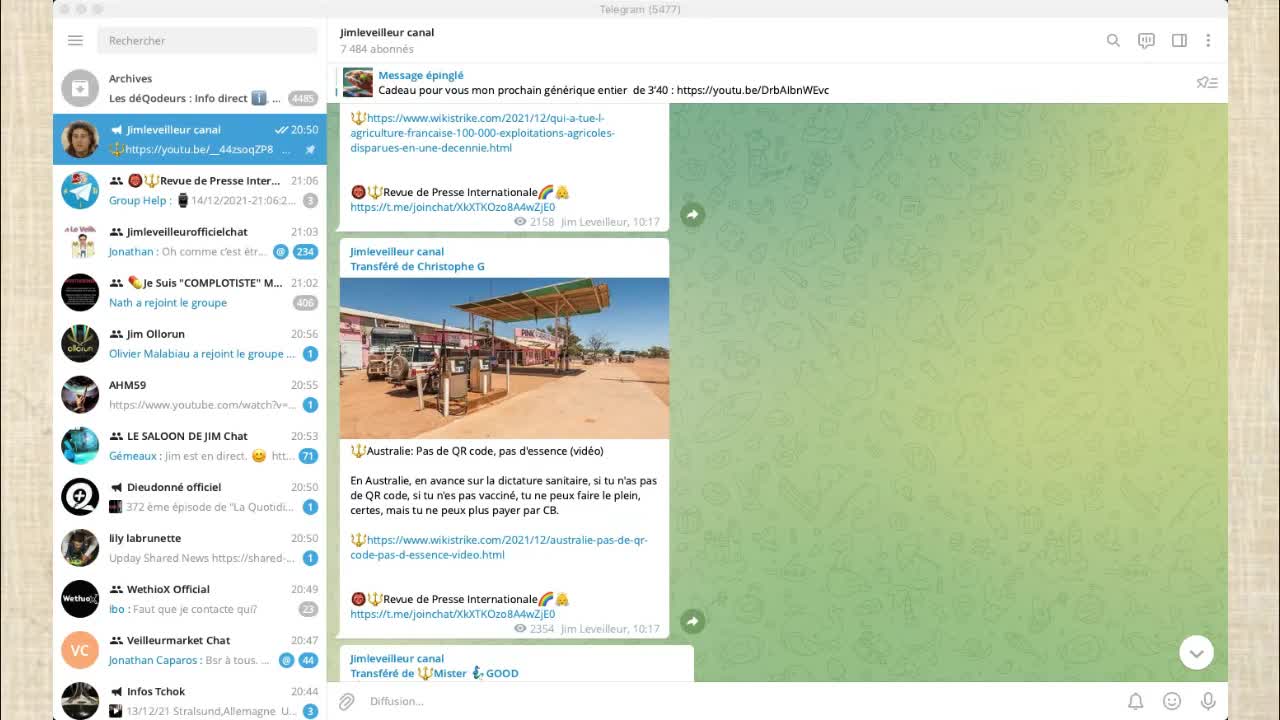Open the Dieudonné officiel channel
1280x720 pixels.
click(190, 496)
